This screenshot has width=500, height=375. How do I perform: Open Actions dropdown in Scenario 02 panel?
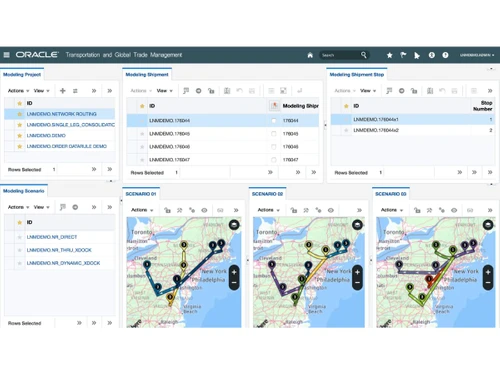click(268, 210)
